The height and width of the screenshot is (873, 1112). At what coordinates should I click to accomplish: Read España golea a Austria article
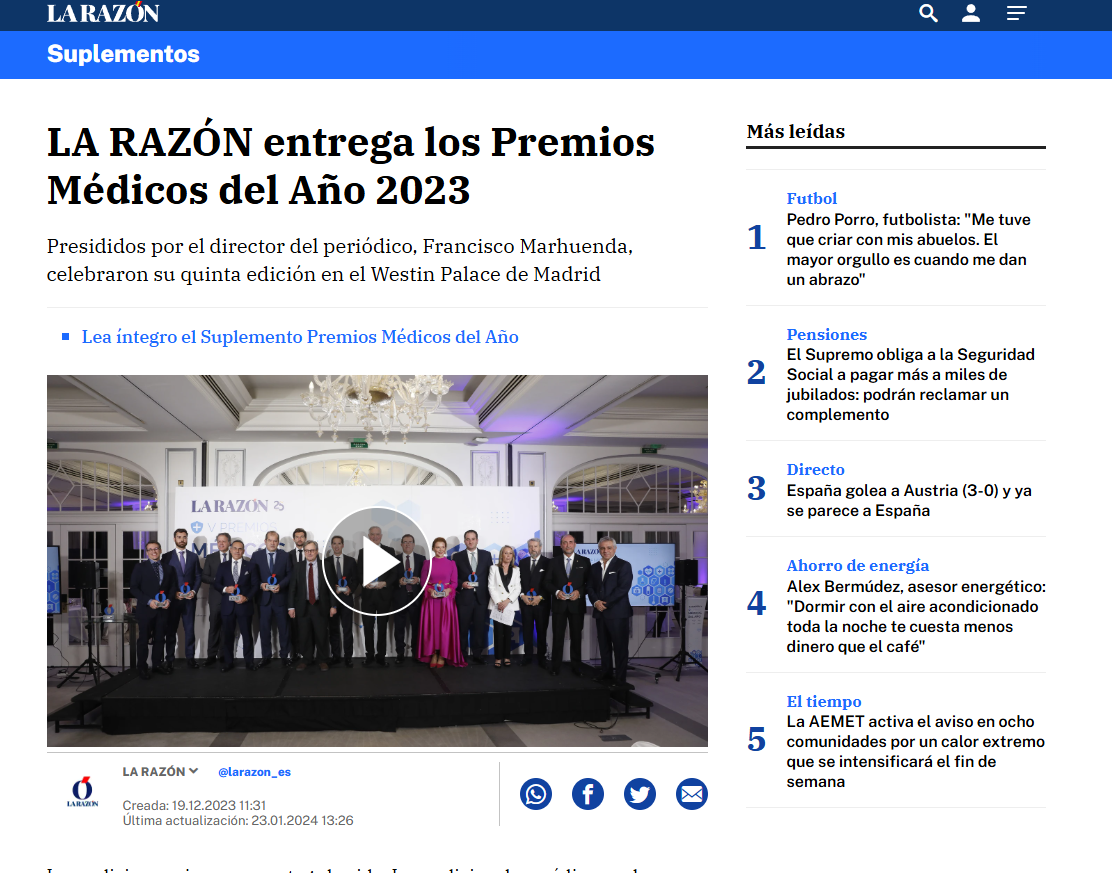click(909, 501)
